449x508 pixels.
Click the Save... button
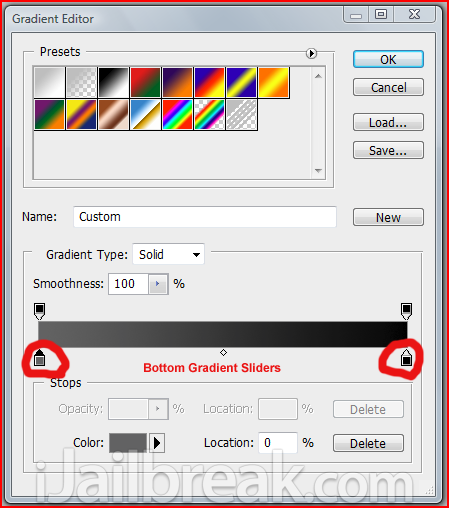pyautogui.click(x=388, y=150)
